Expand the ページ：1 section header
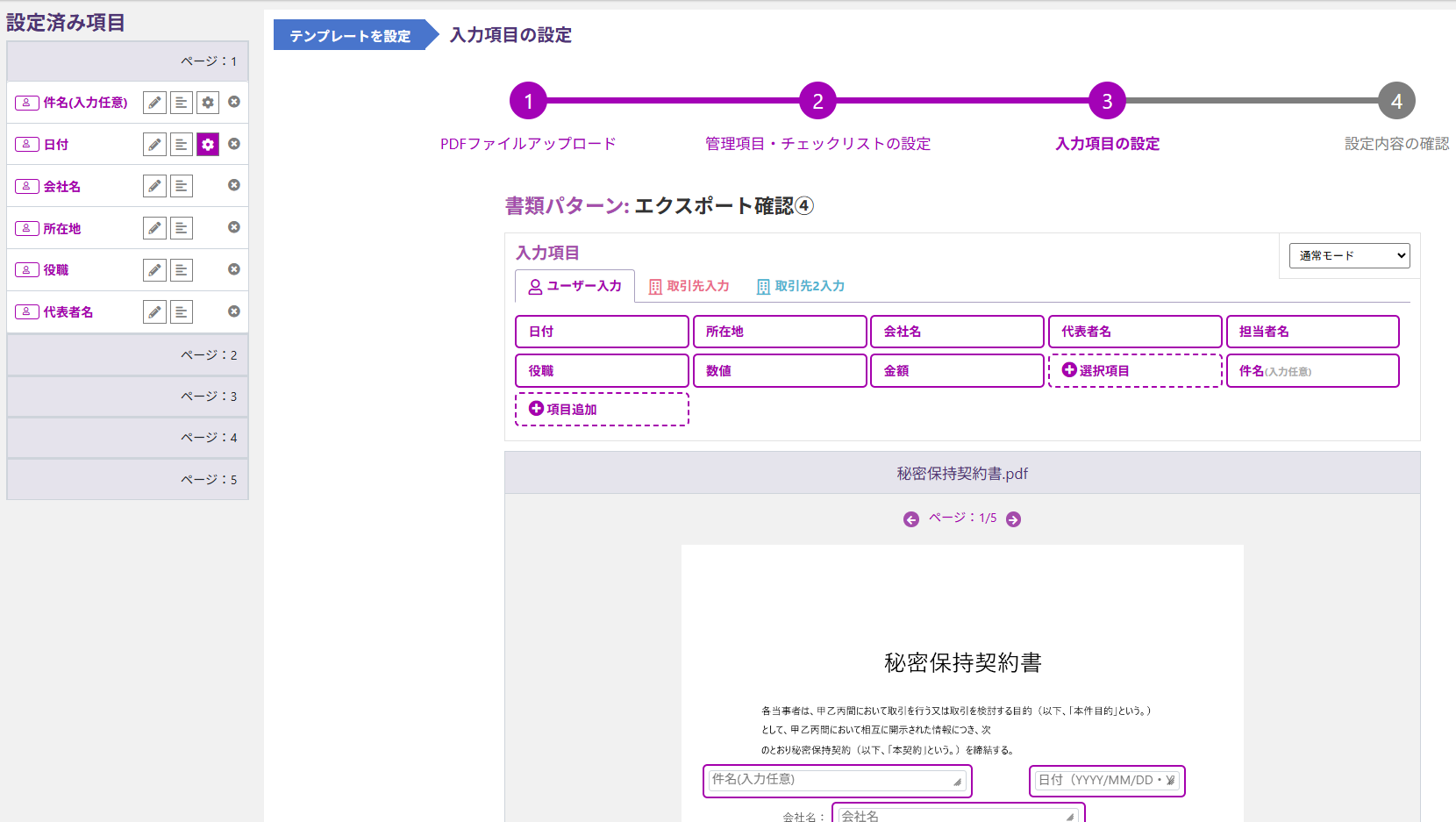Image resolution: width=1456 pixels, height=822 pixels. (x=127, y=61)
